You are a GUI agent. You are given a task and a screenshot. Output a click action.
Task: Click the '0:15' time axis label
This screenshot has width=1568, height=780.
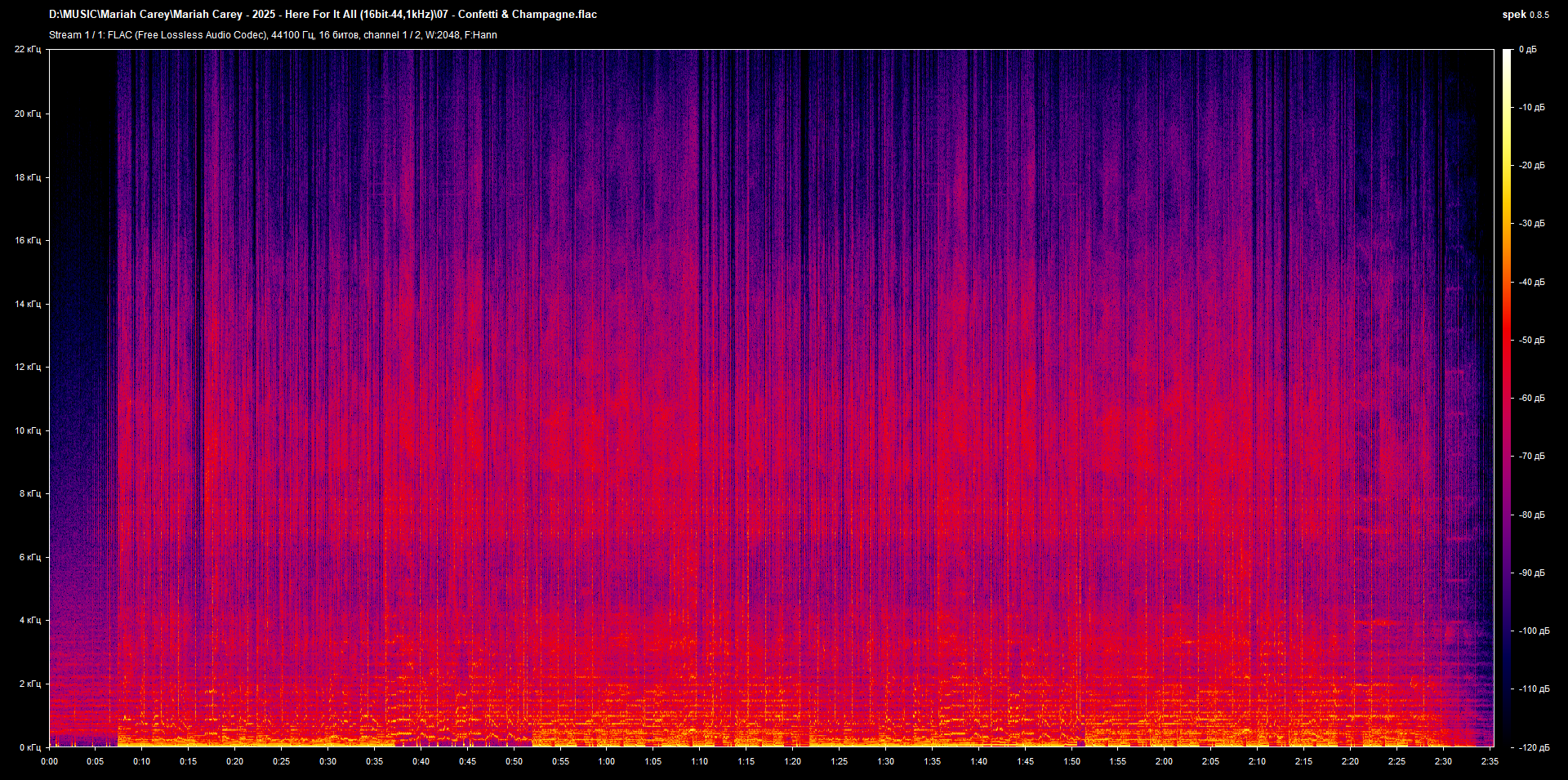pos(189,761)
